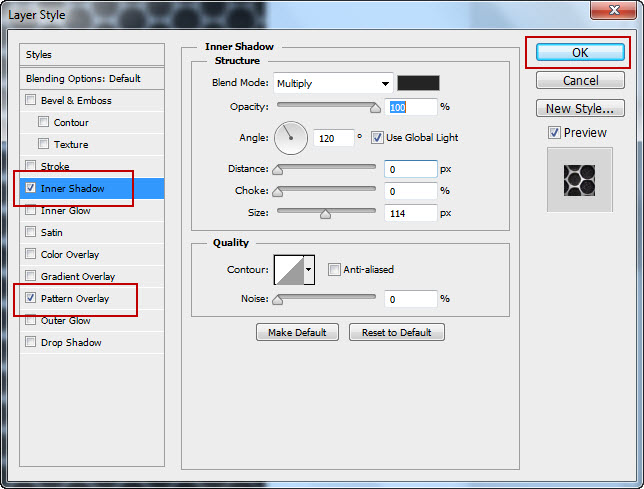Image resolution: width=644 pixels, height=489 pixels.
Task: Open the Contour picker dropdown arrow
Action: click(x=309, y=269)
